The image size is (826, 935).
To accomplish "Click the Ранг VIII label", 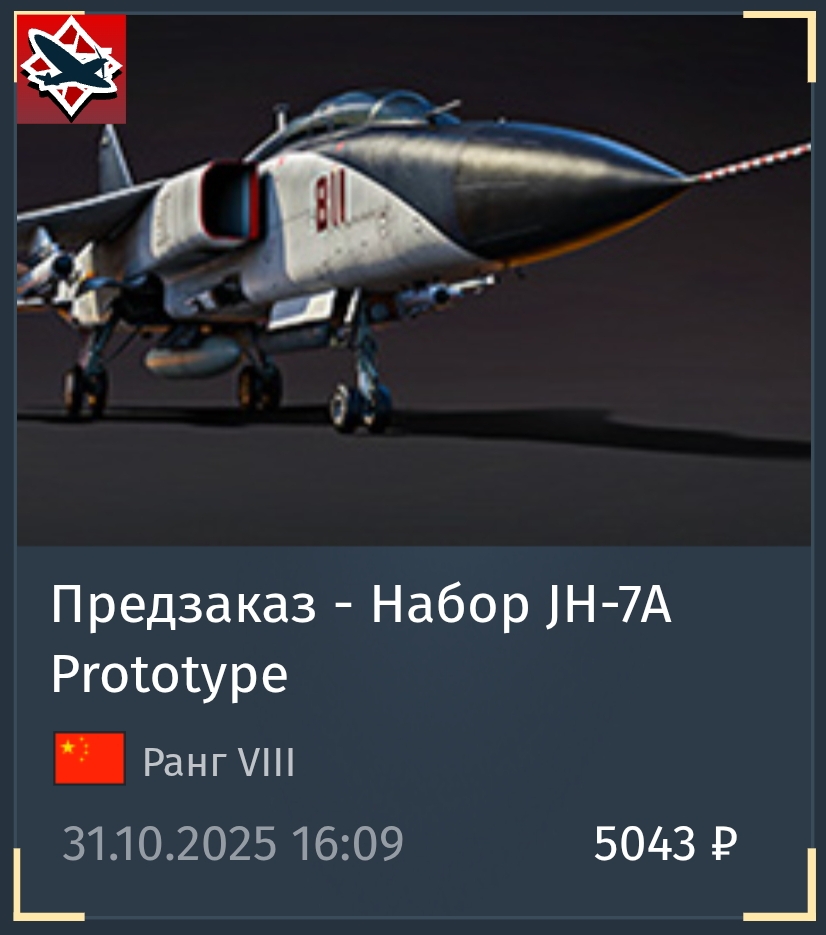I will (x=219, y=761).
